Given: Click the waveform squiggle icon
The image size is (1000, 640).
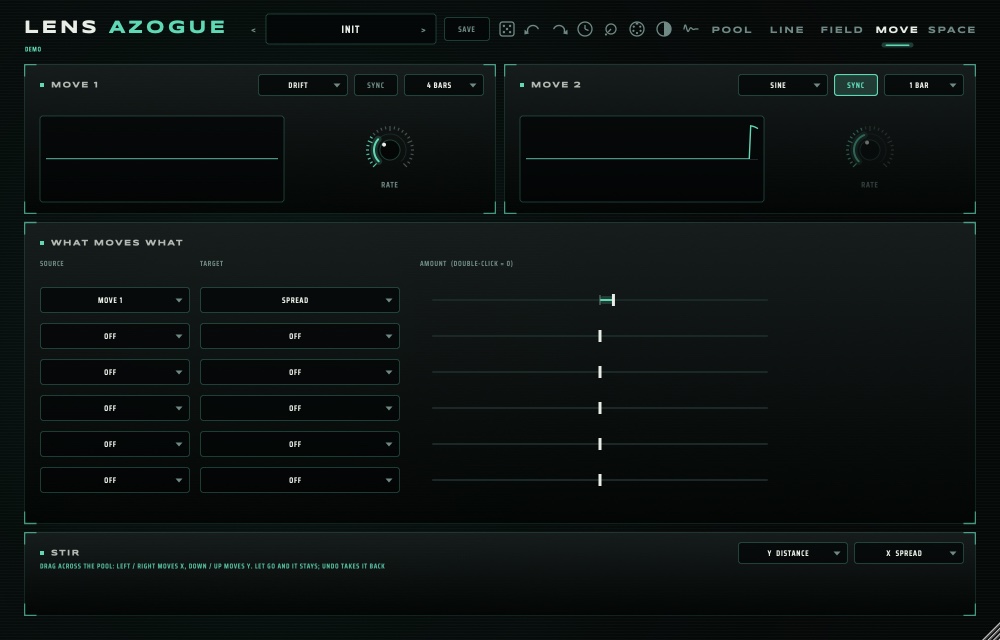Looking at the screenshot, I should coord(690,29).
